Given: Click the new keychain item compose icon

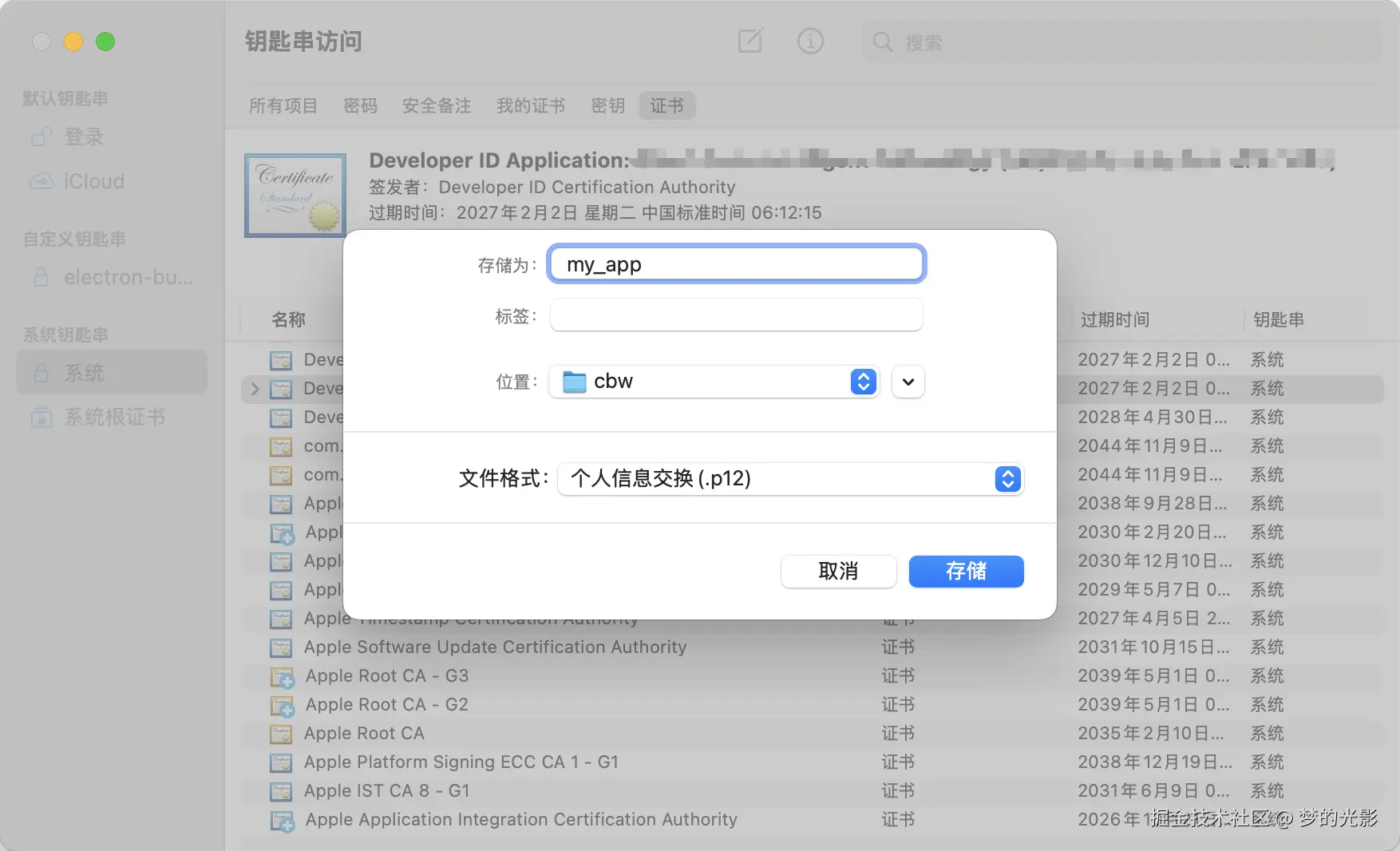Looking at the screenshot, I should coord(750,41).
